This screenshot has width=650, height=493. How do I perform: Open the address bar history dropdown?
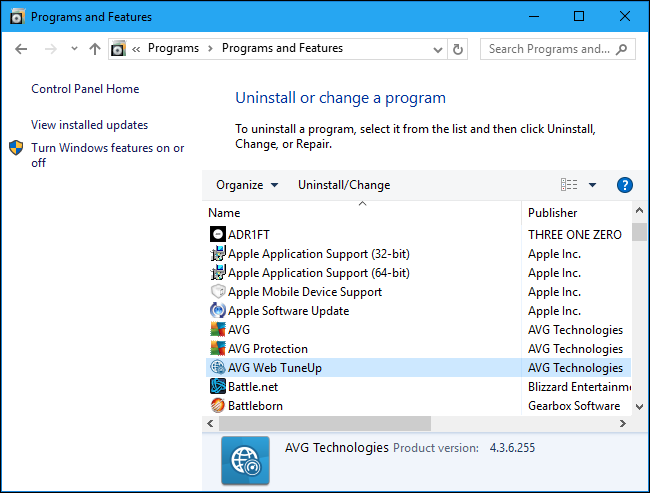pyautogui.click(x=437, y=49)
